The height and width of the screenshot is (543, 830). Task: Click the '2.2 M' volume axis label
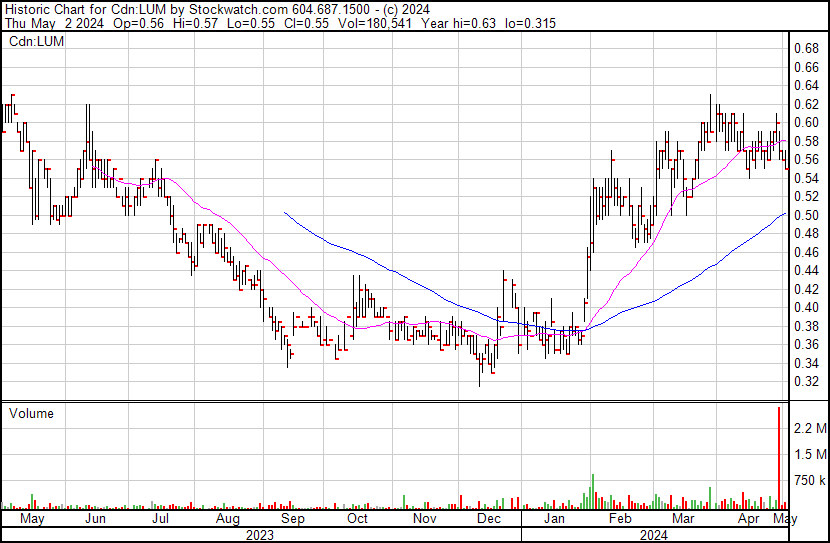point(810,428)
